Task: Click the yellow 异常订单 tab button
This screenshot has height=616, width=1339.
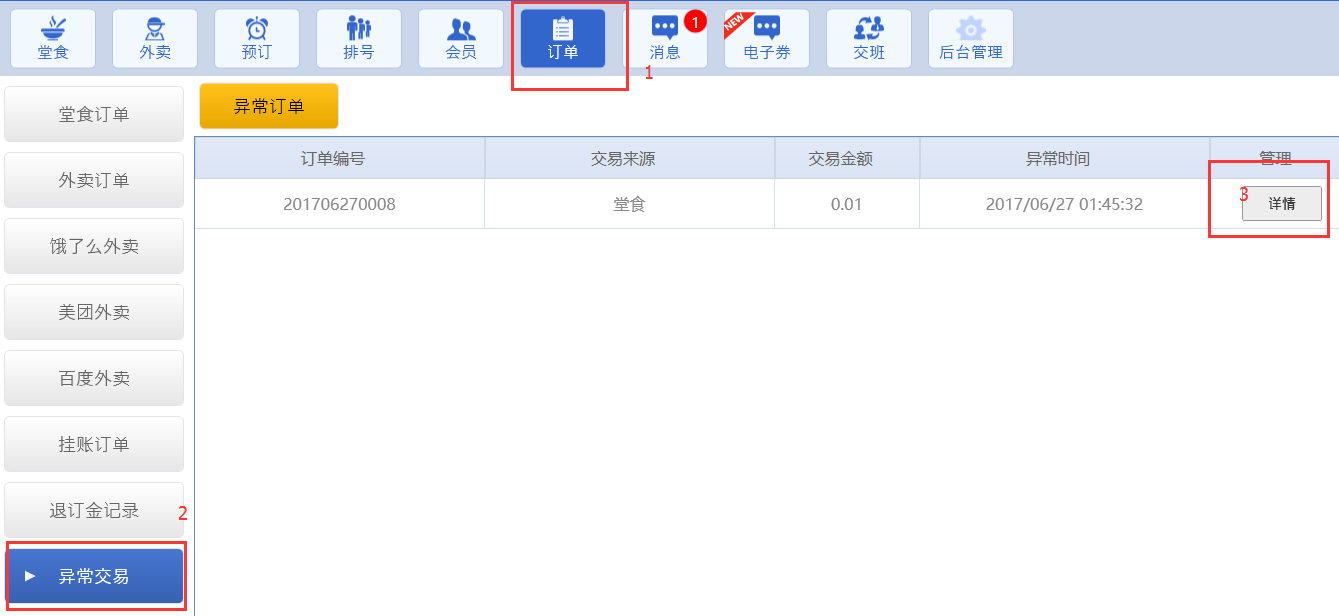Action: pos(269,106)
